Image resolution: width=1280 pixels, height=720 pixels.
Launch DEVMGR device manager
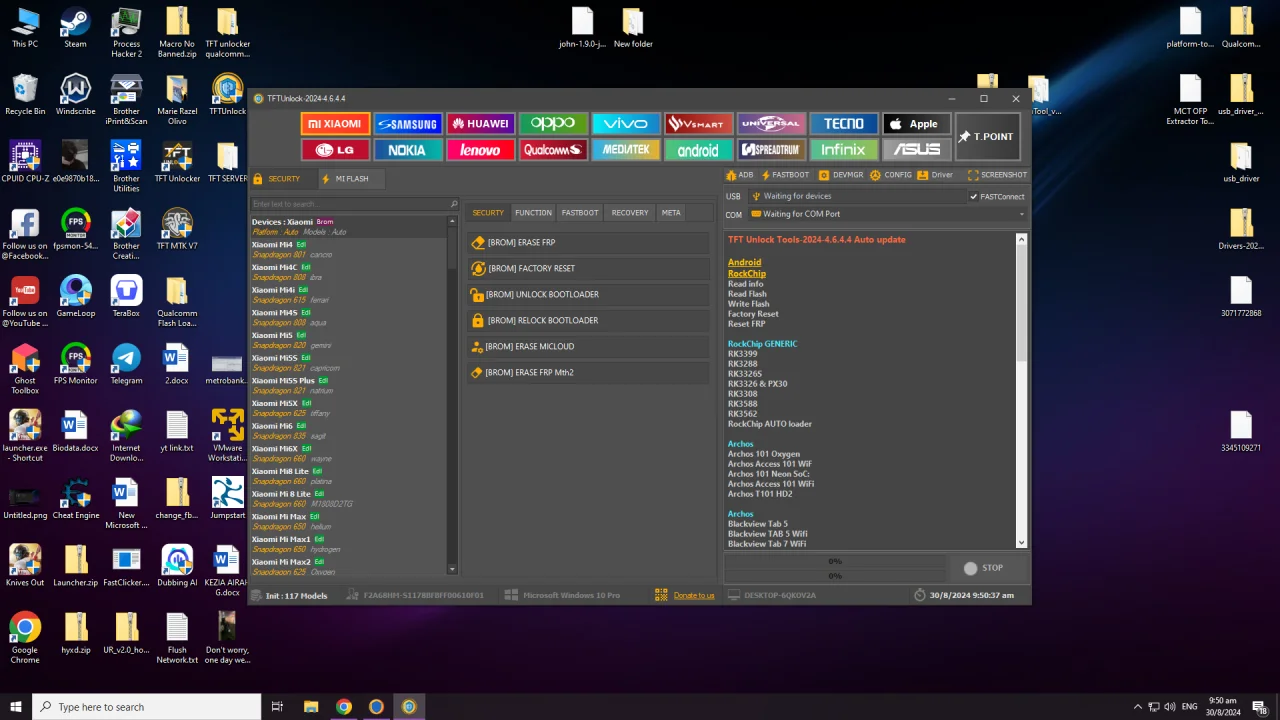point(841,175)
